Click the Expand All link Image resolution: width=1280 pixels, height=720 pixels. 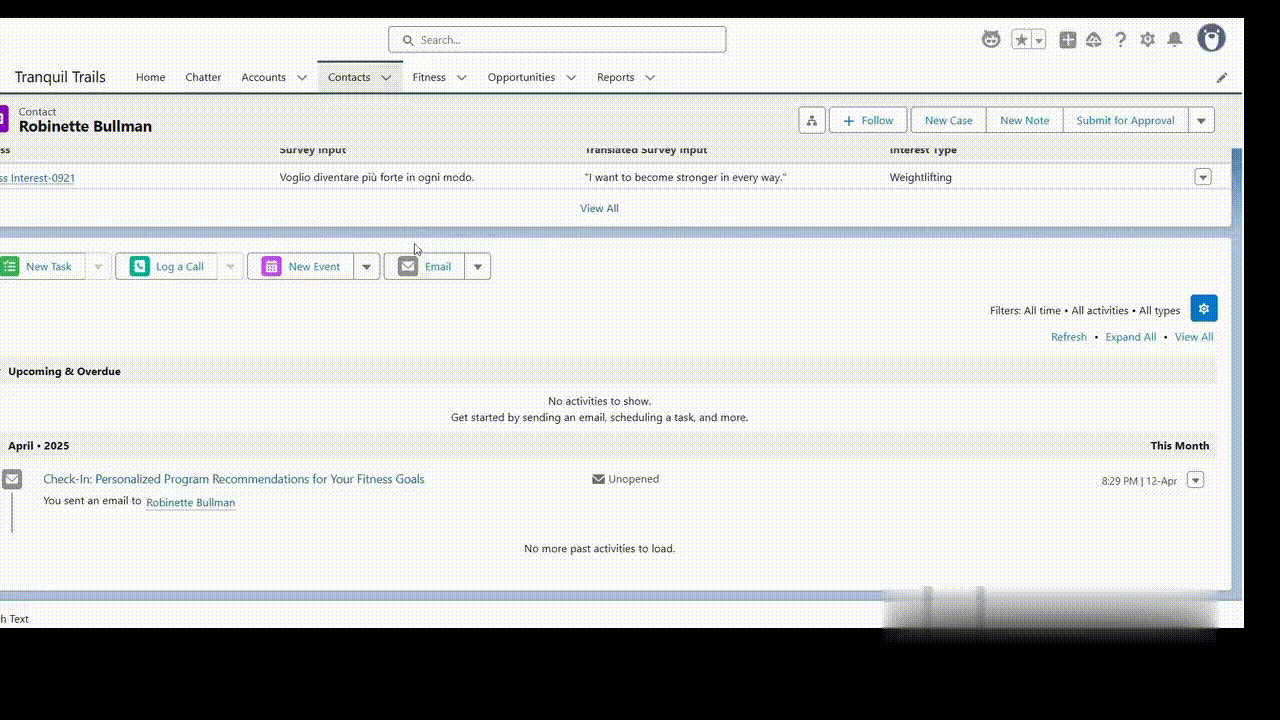[1130, 337]
